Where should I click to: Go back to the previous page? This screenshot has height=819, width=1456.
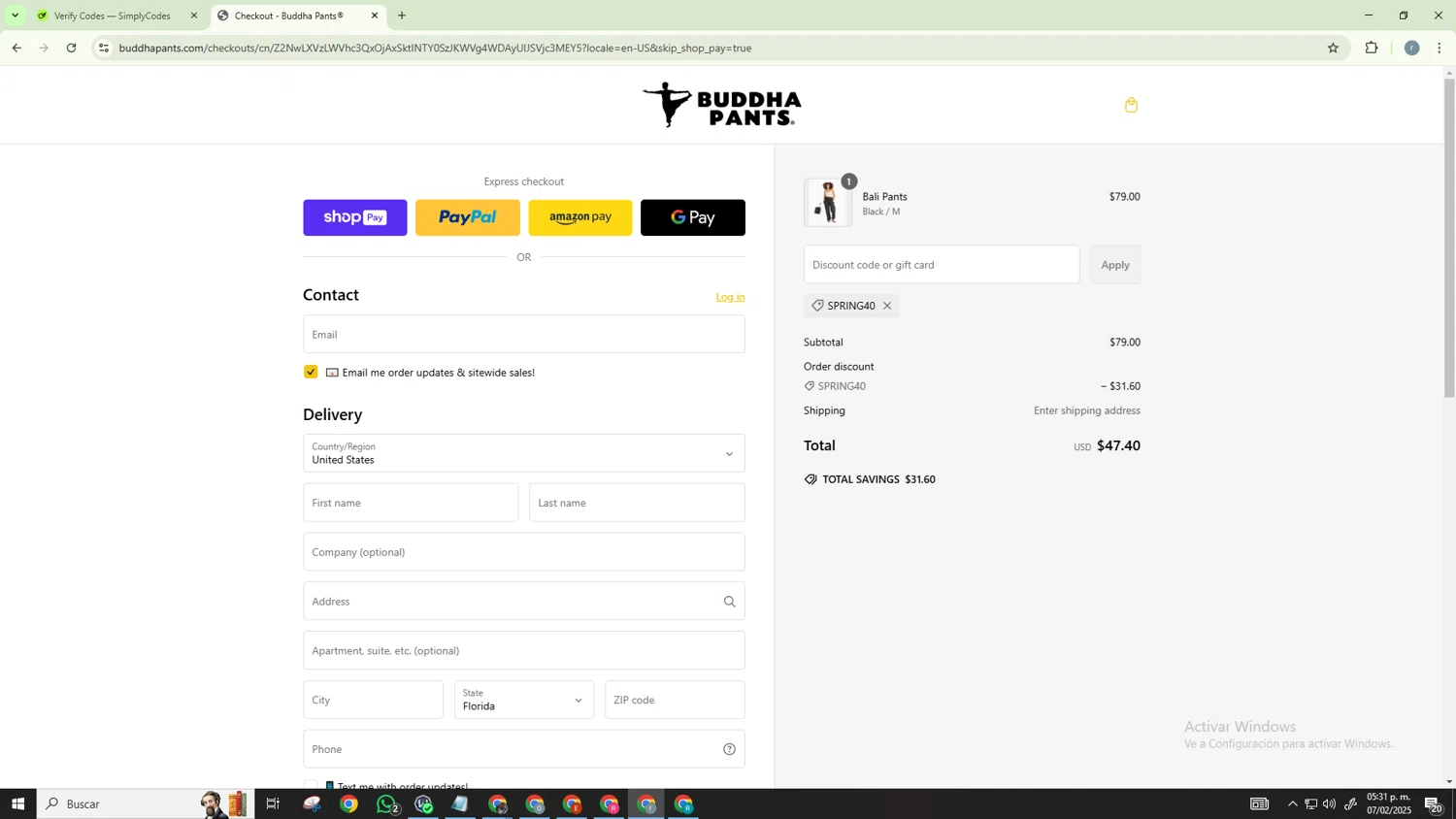17,48
